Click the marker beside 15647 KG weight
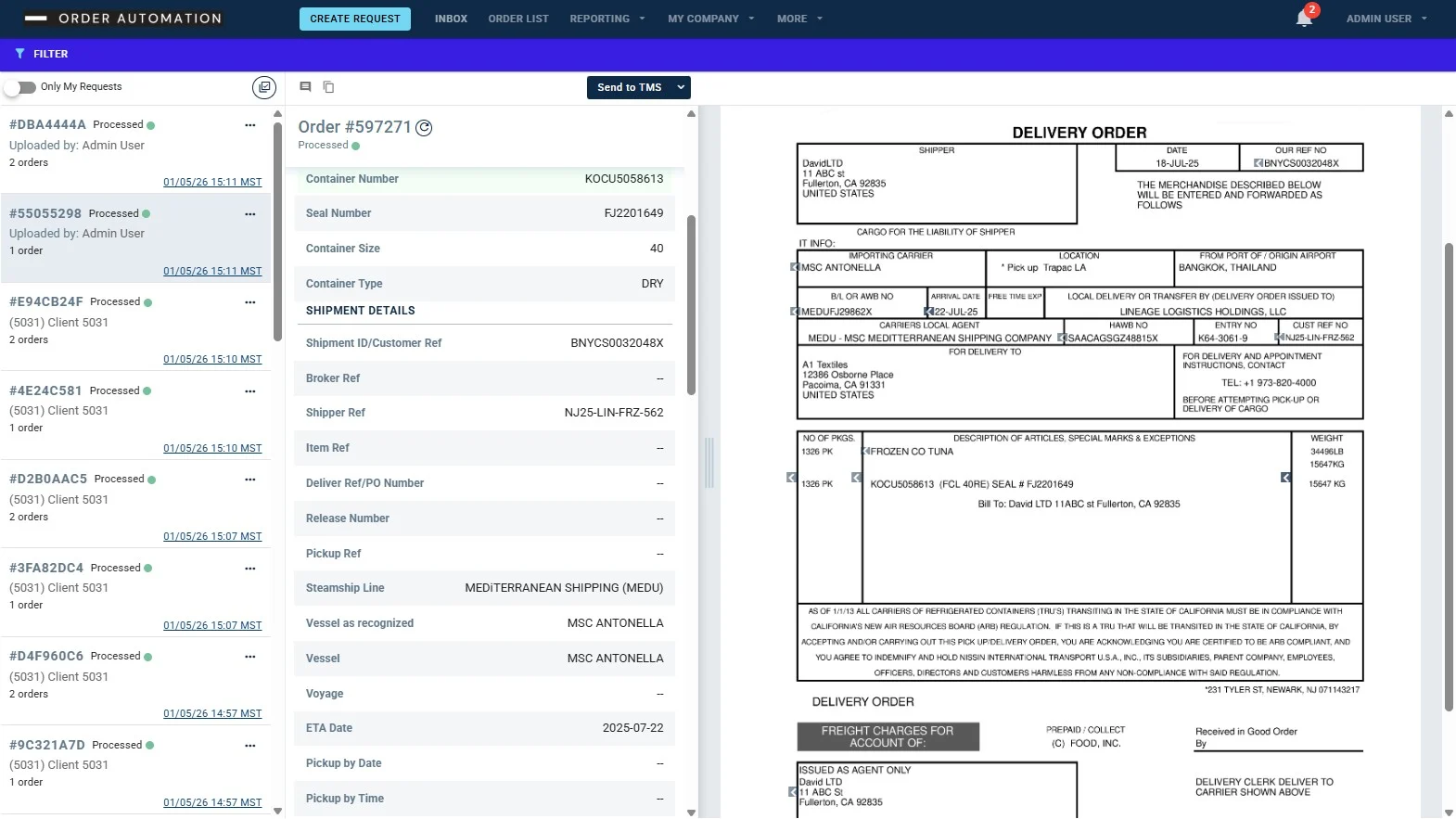 pyautogui.click(x=1285, y=478)
